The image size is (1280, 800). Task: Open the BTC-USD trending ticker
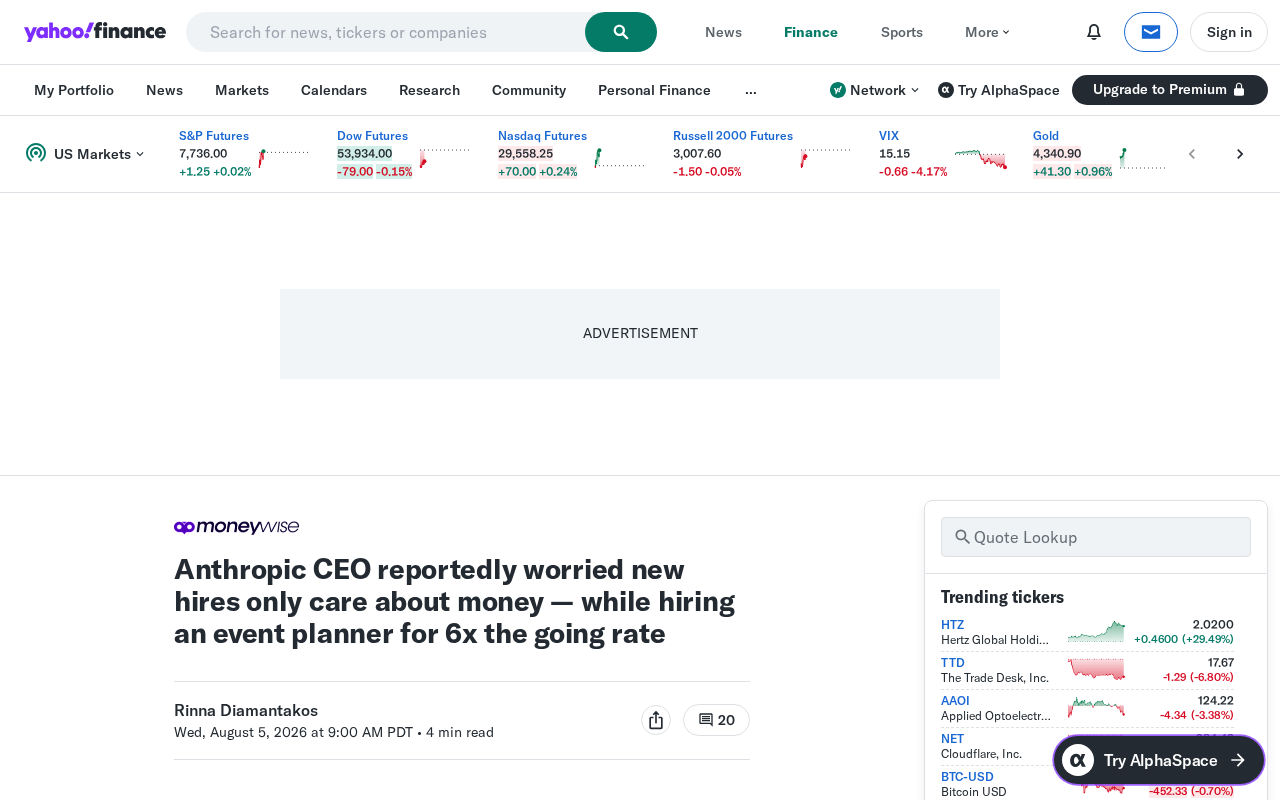967,777
